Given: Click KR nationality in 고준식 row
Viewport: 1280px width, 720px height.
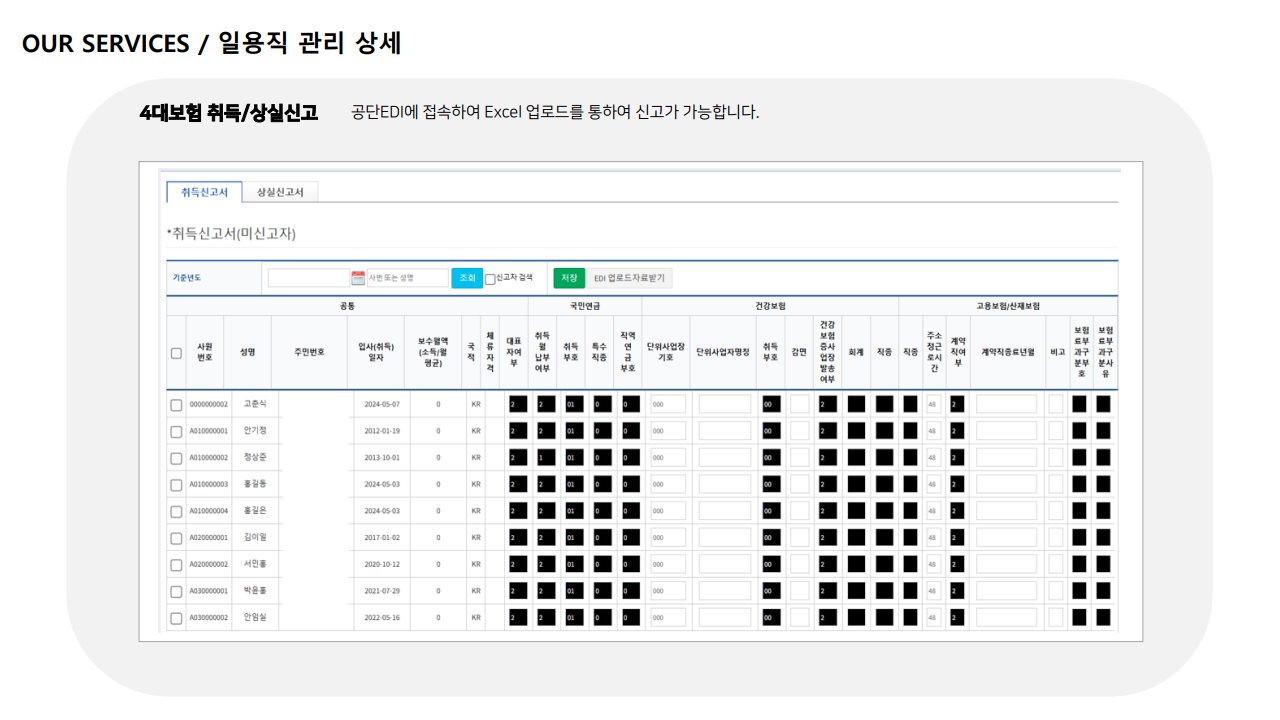Looking at the screenshot, I should coord(476,405).
